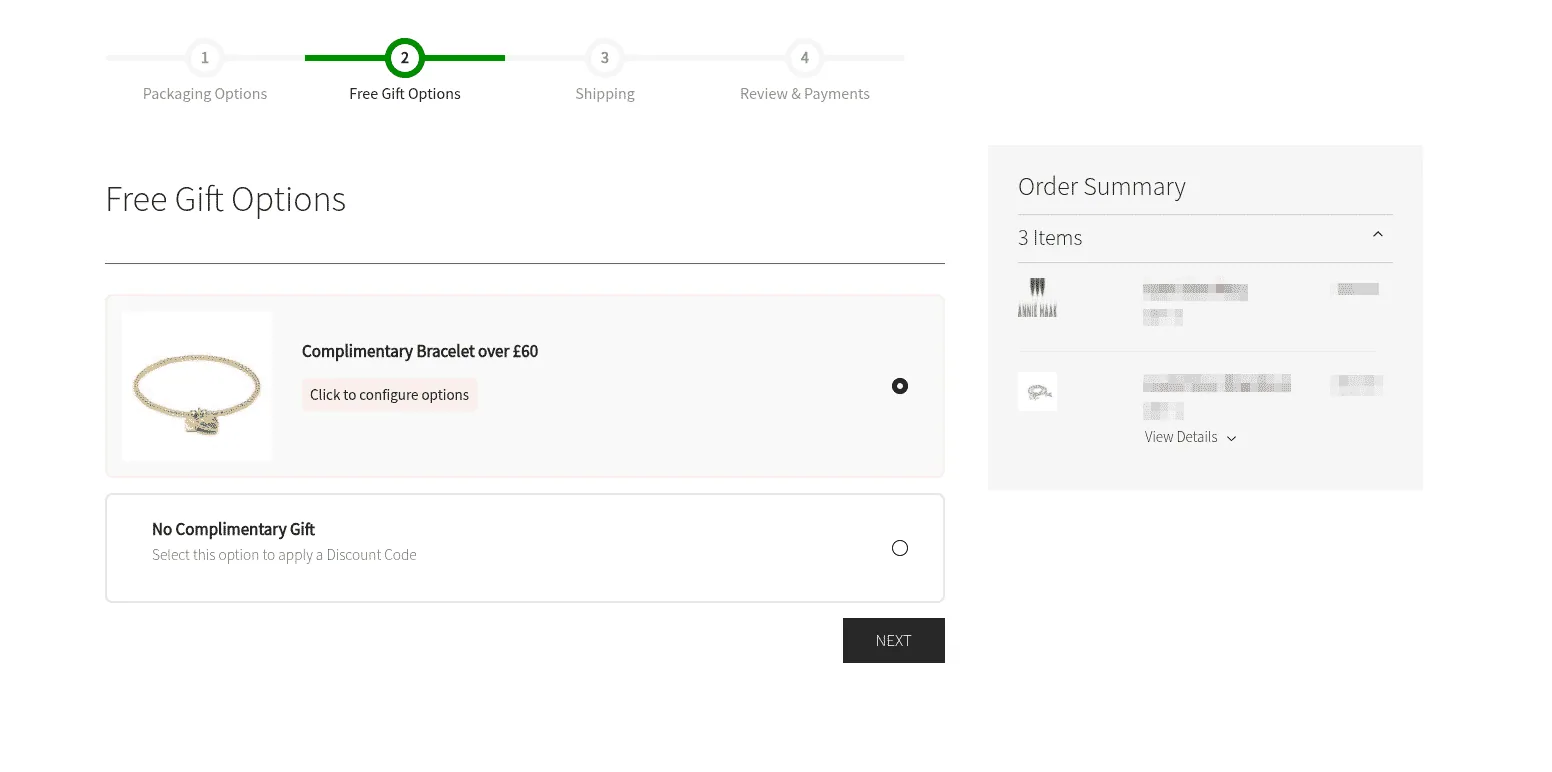Screen dimensions: 1552x772
Task: Click the 'Order Summary' heading
Action: (x=1102, y=187)
